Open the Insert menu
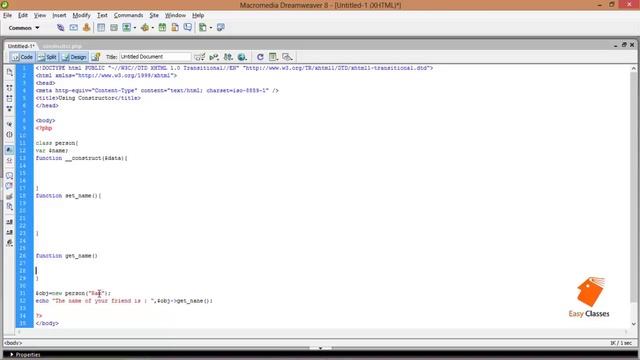The height and width of the screenshot is (360, 640). tap(59, 15)
